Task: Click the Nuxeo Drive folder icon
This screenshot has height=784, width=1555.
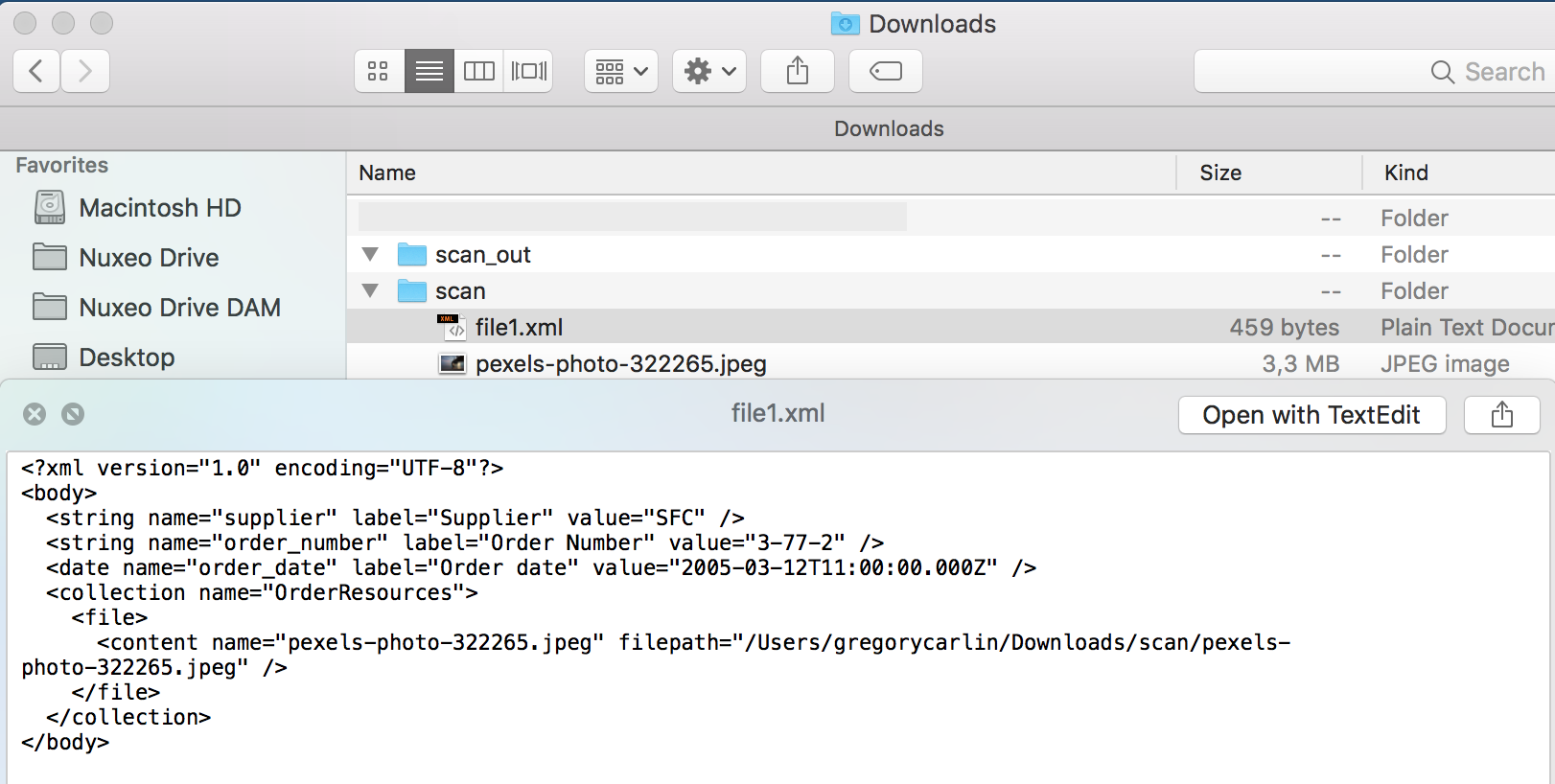Action: click(50, 257)
